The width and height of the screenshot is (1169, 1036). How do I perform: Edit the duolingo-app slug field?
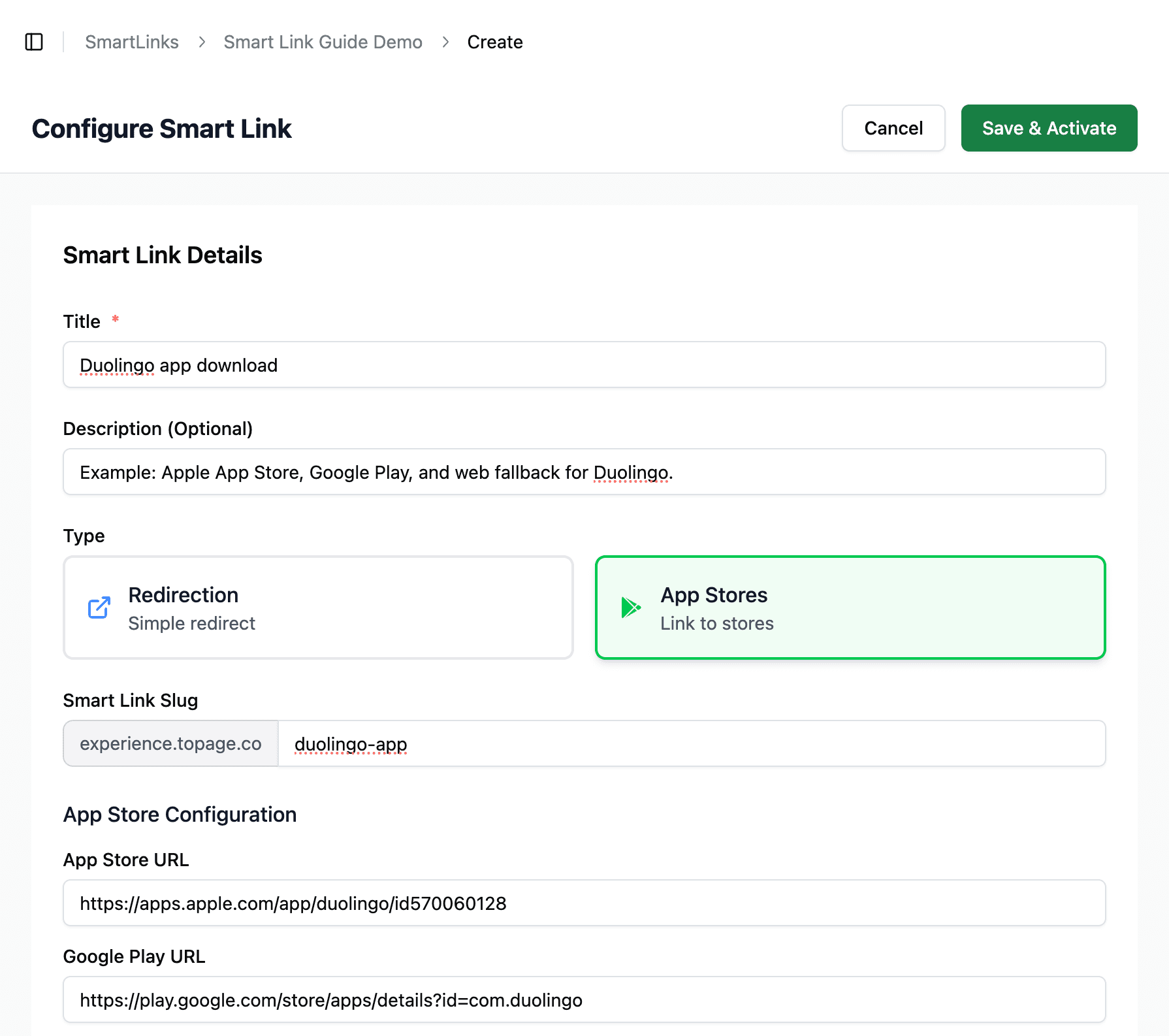(x=692, y=743)
